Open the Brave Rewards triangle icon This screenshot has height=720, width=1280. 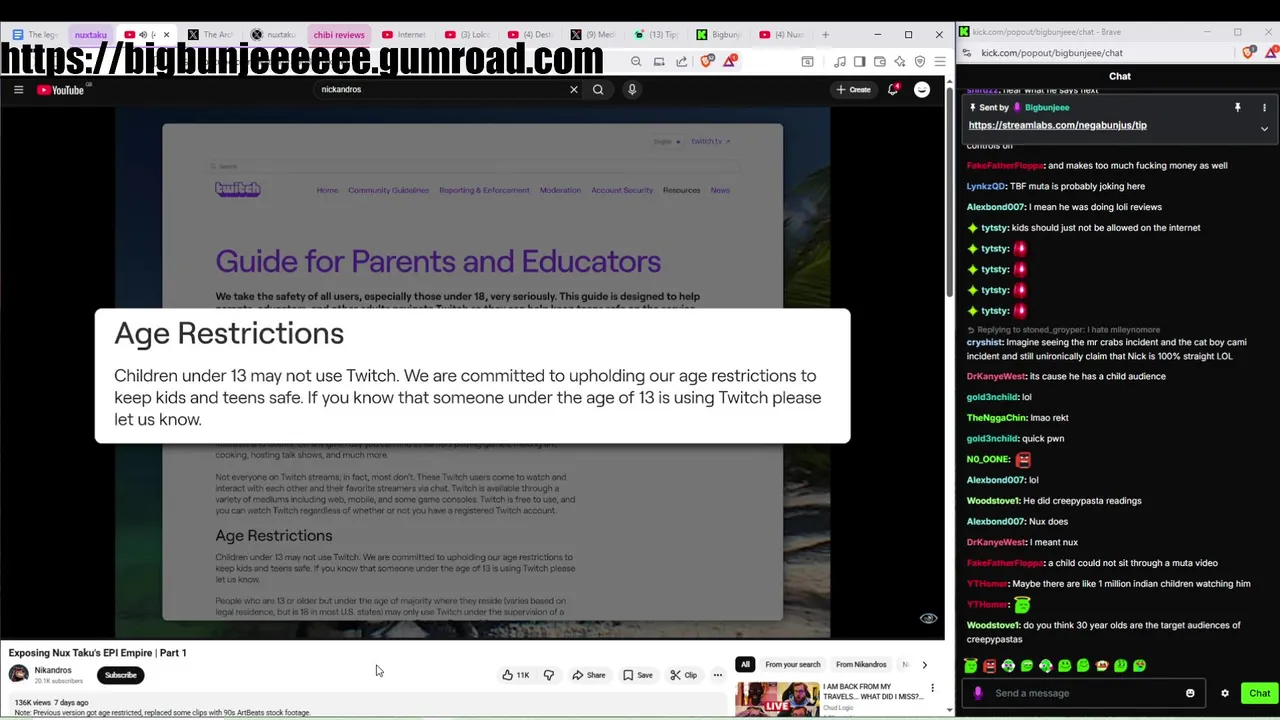pos(731,62)
